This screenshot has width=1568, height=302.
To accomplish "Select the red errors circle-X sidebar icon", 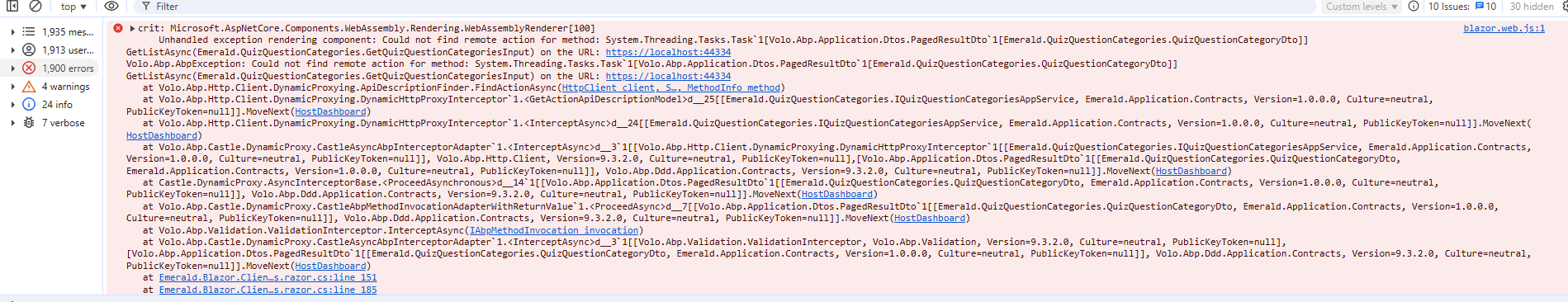I will point(29,68).
